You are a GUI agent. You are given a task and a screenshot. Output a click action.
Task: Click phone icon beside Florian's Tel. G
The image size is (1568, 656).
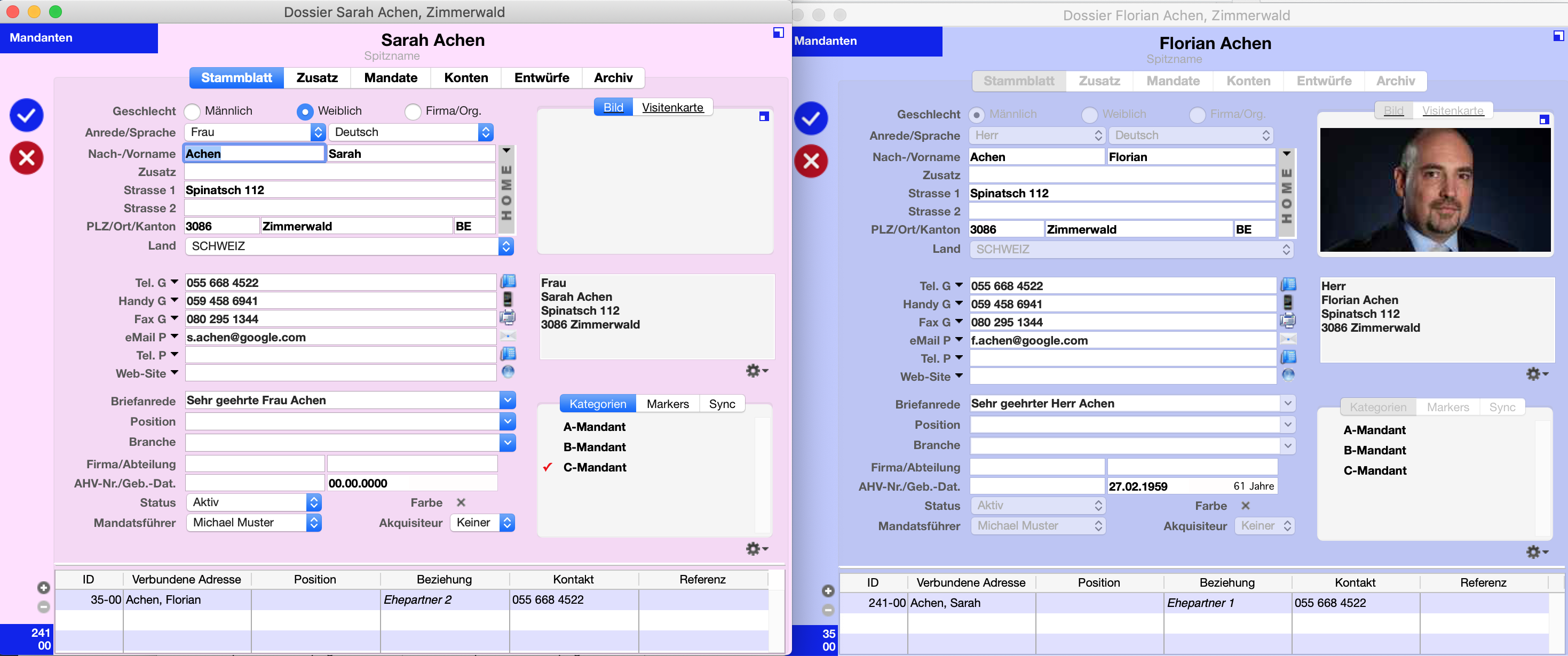pyautogui.click(x=1288, y=285)
